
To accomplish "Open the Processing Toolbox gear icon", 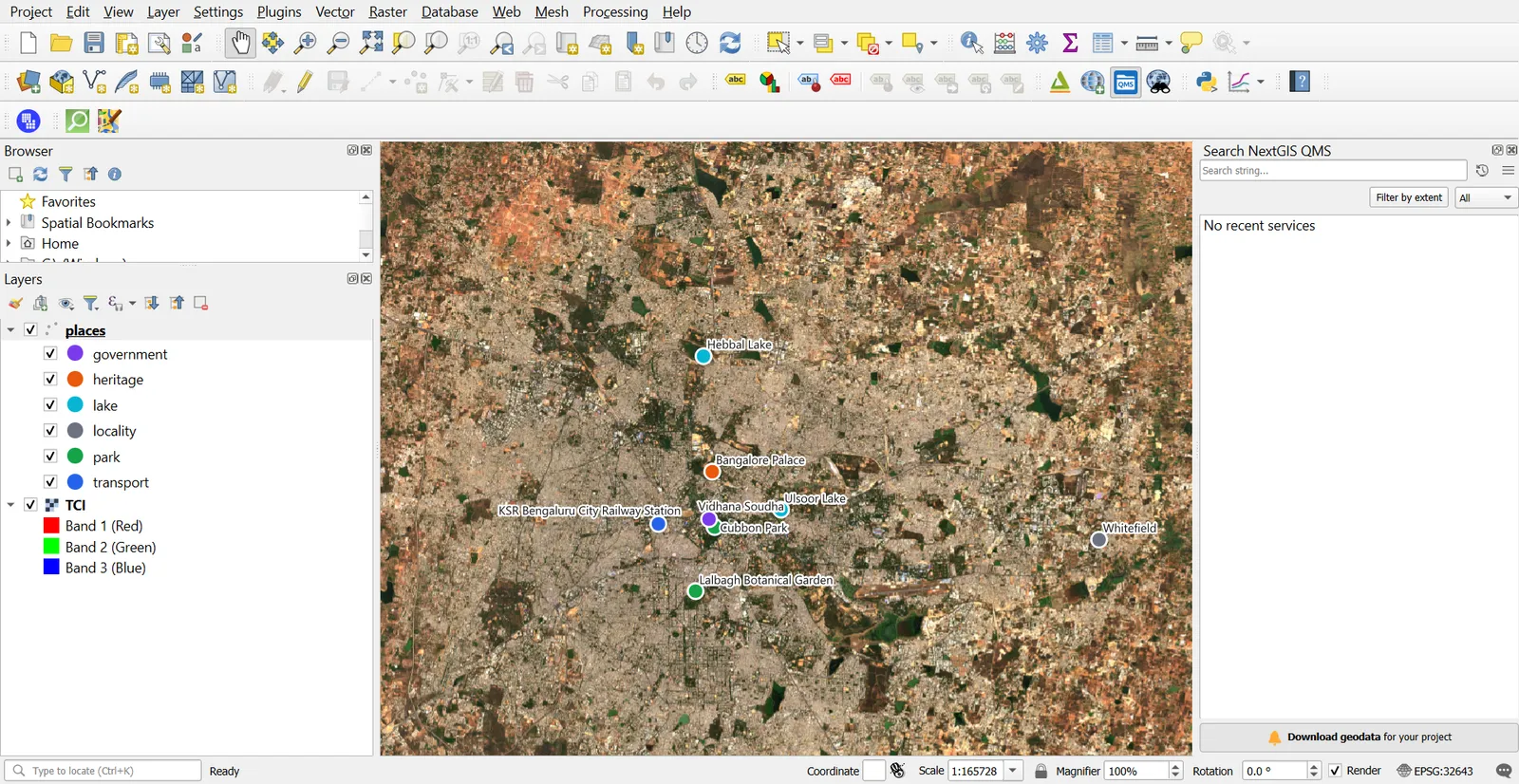I will coord(1038,43).
